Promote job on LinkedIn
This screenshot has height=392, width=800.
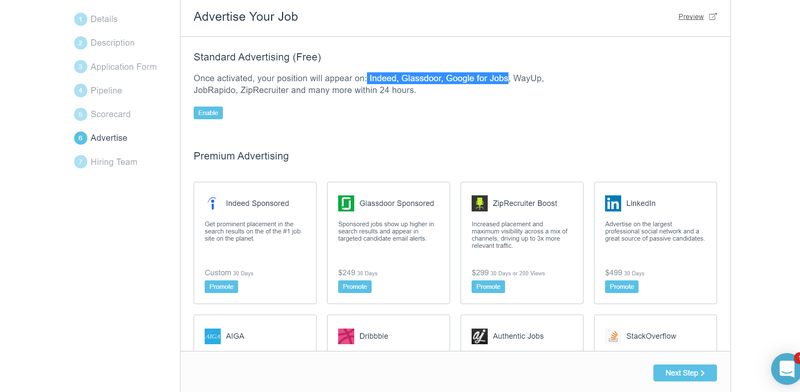[x=621, y=287]
